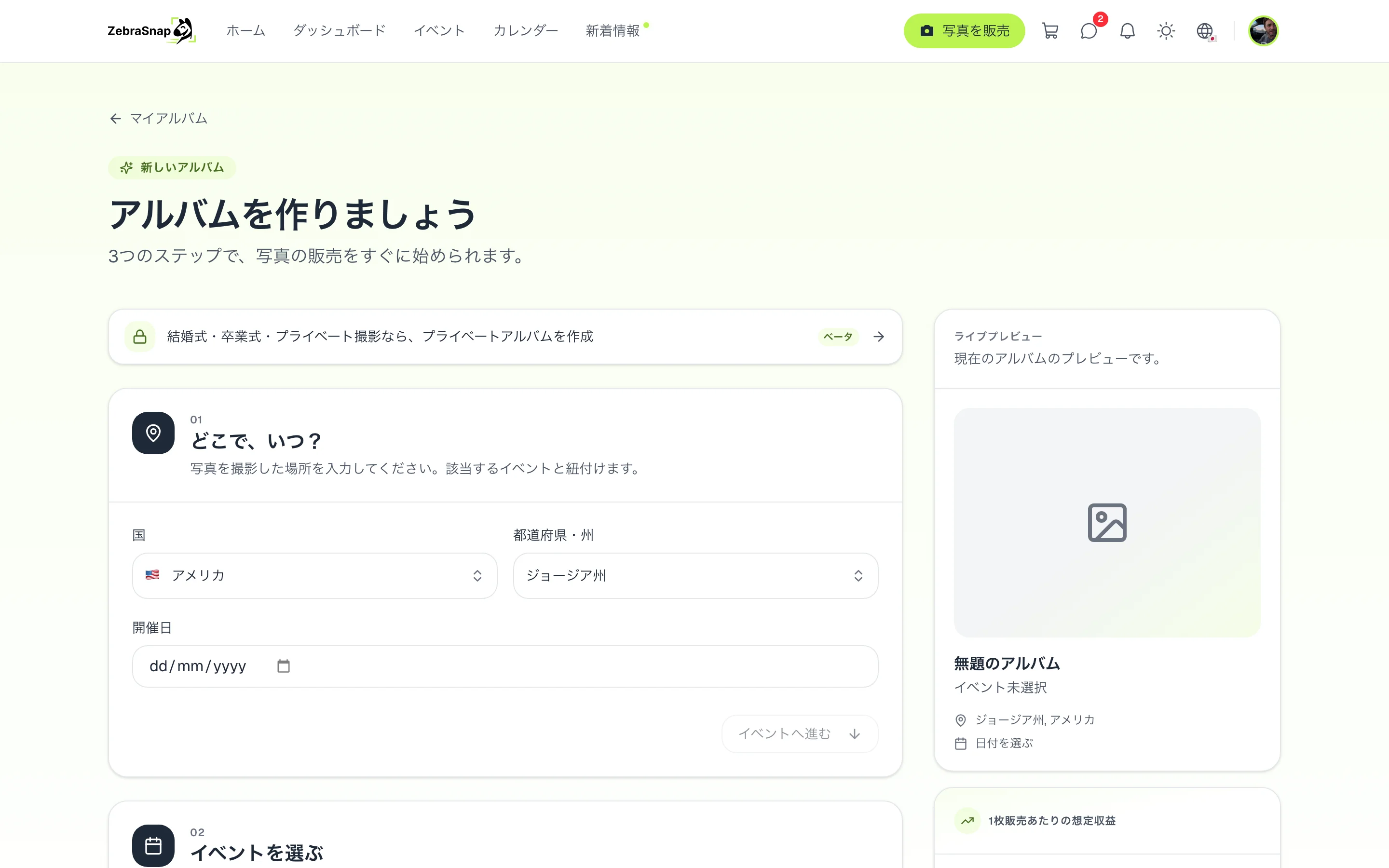
Task: Open カレンダー in navigation
Action: point(525,30)
